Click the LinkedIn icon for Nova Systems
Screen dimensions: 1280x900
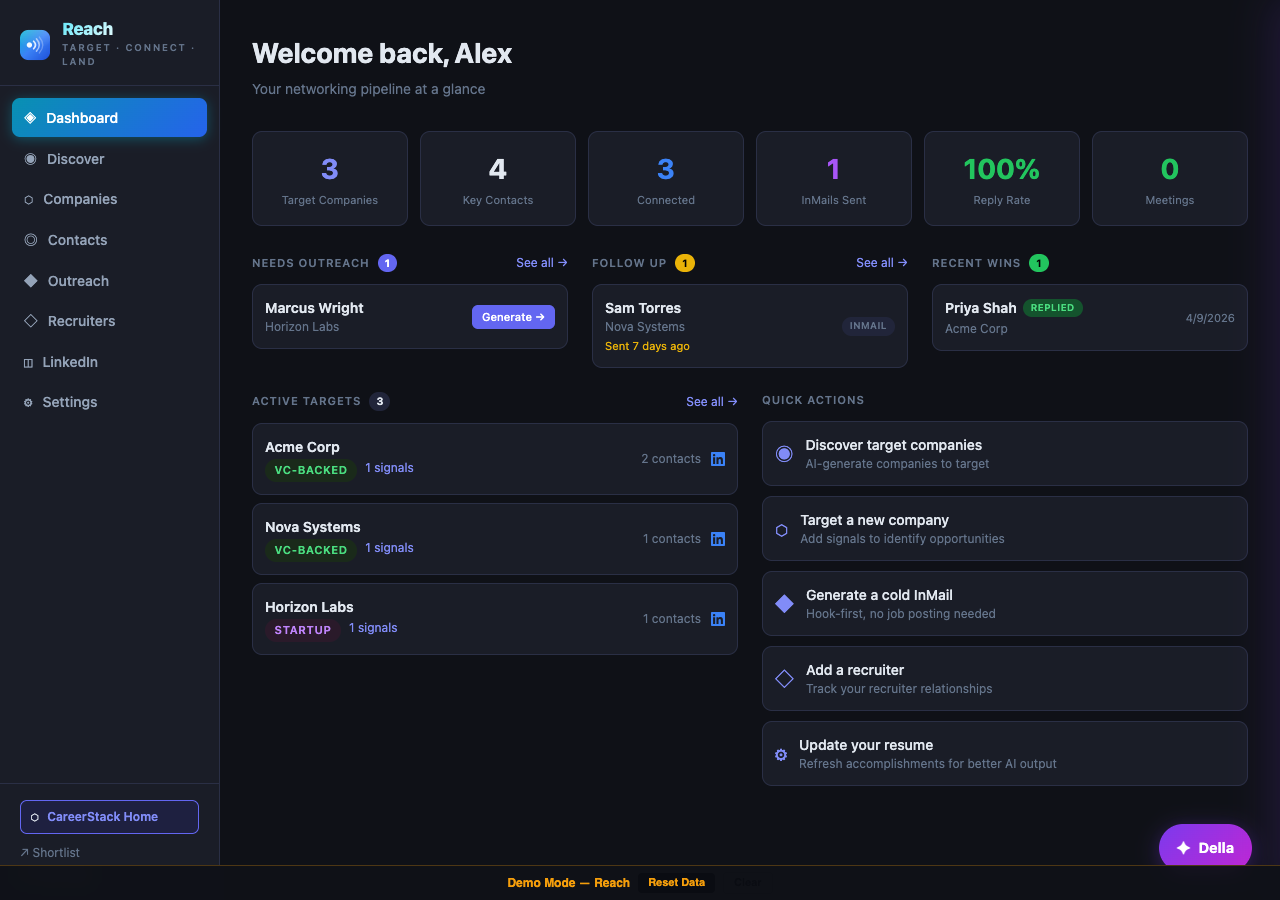(x=718, y=539)
